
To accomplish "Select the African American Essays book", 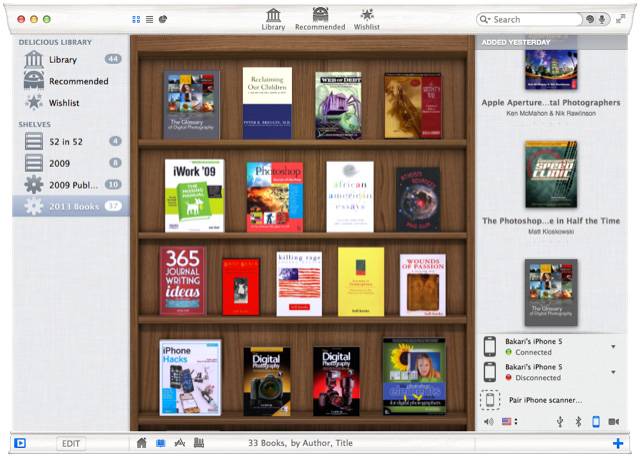I will (x=350, y=197).
